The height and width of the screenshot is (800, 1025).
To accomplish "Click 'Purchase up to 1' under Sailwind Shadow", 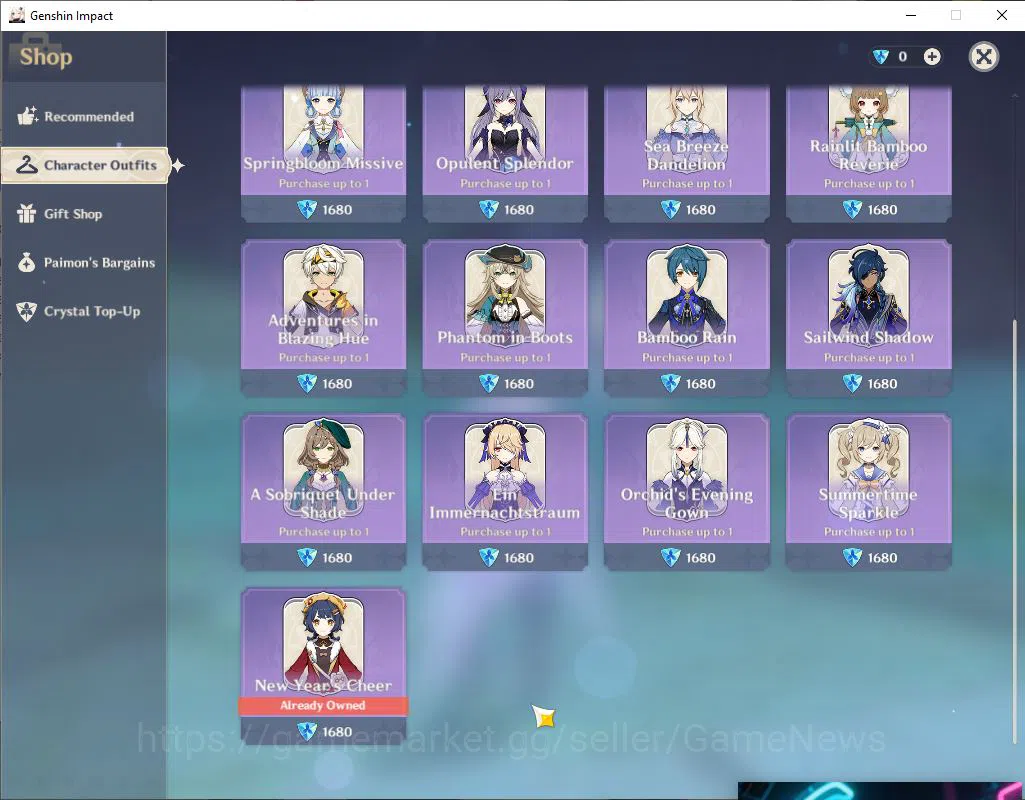I will (869, 358).
